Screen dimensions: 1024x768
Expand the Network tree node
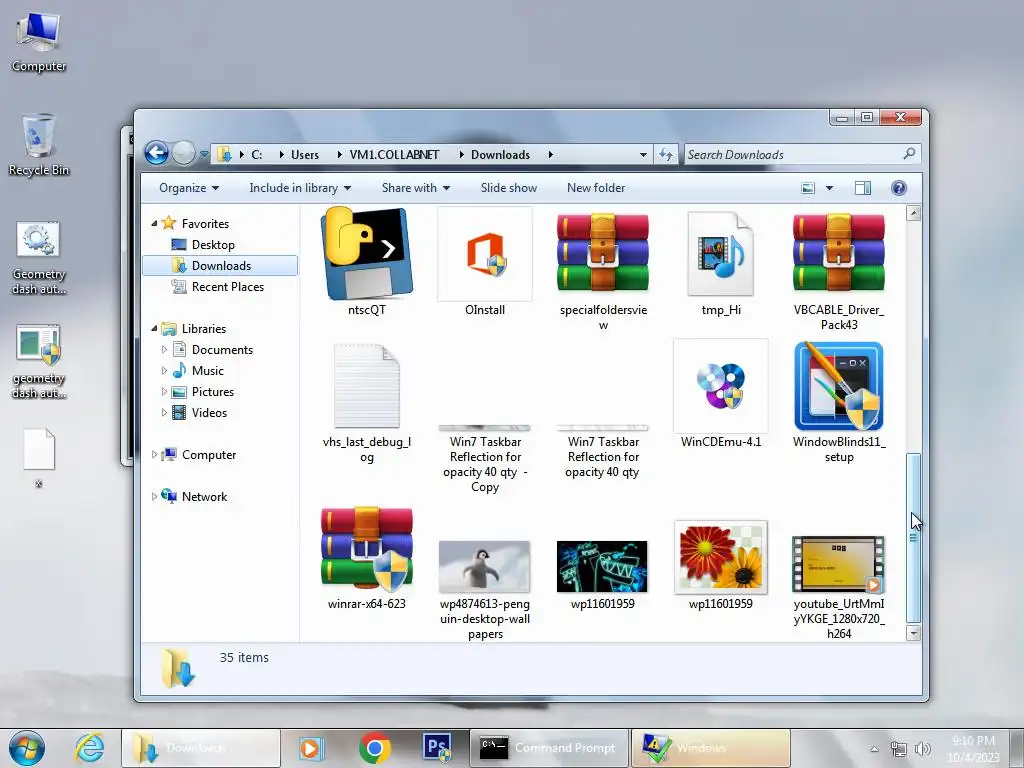click(x=154, y=496)
